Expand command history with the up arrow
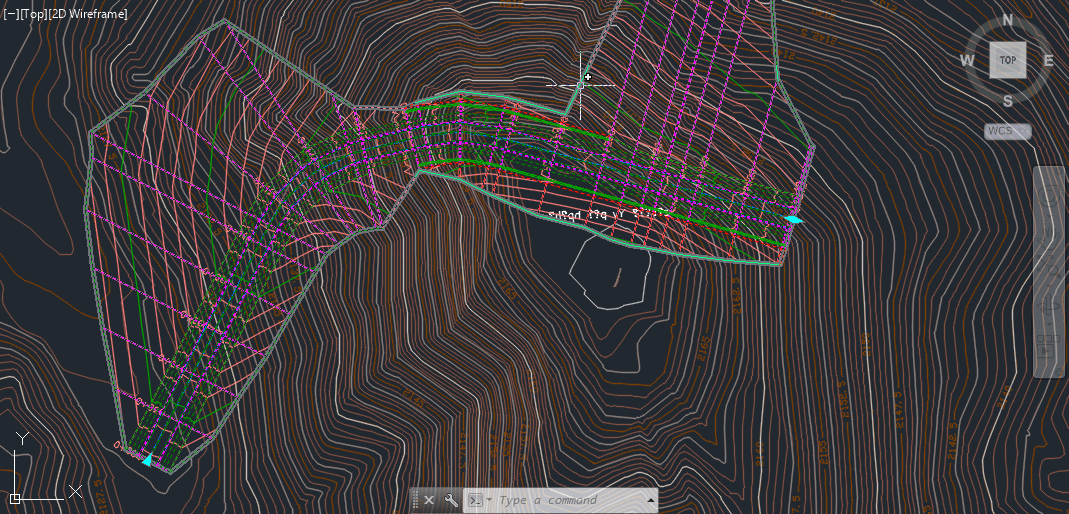The image size is (1069, 514). pos(651,500)
